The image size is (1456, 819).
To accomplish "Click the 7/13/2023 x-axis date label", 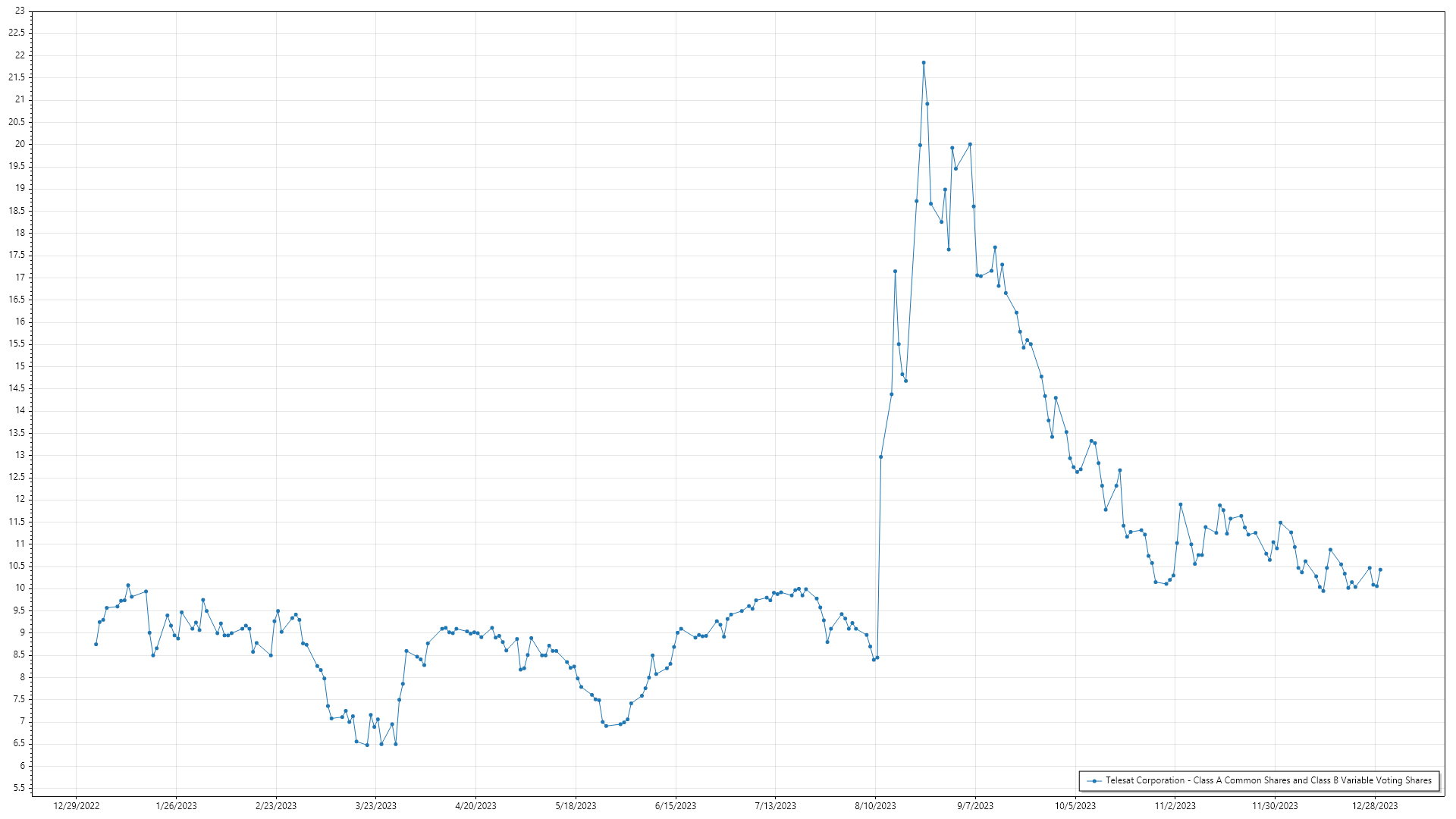I will point(776,806).
